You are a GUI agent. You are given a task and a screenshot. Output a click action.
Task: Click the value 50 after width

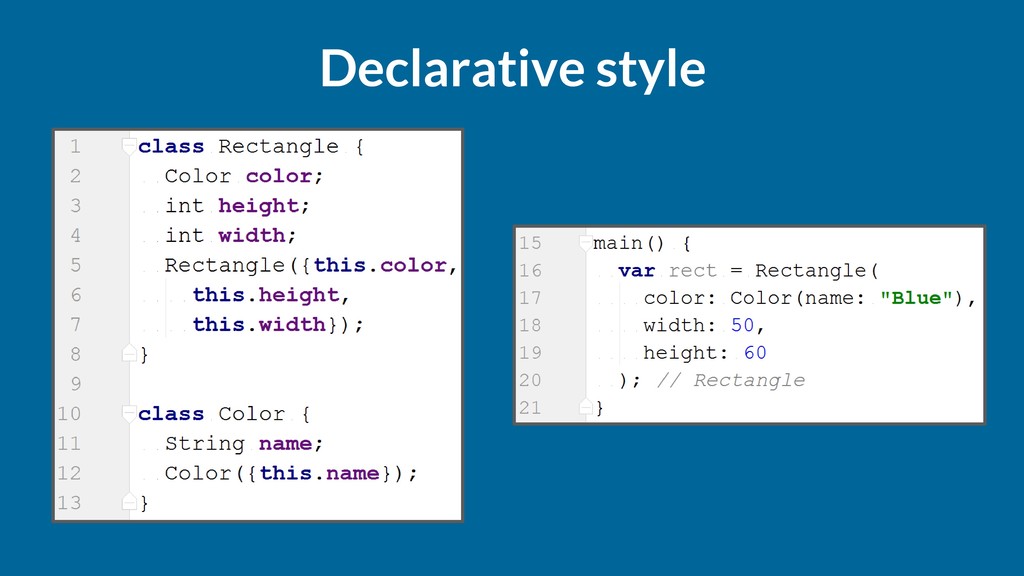pos(743,325)
